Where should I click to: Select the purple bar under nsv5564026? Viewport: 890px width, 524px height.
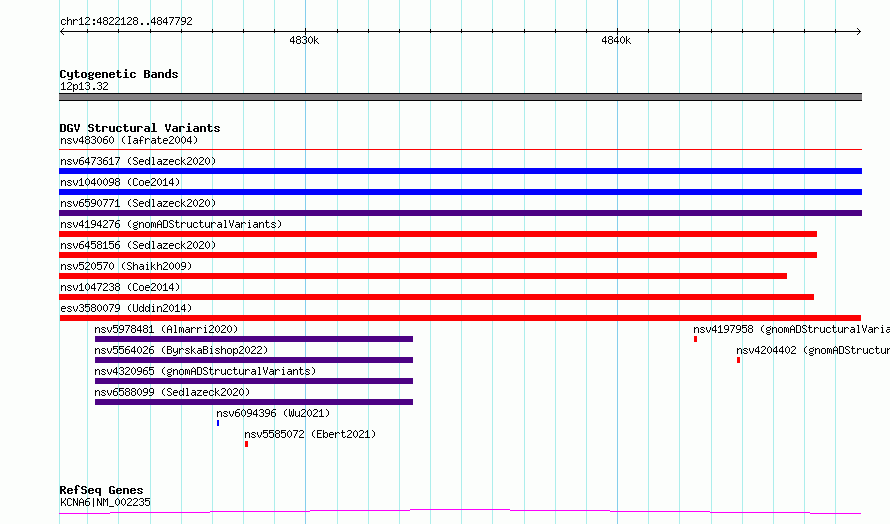254,360
